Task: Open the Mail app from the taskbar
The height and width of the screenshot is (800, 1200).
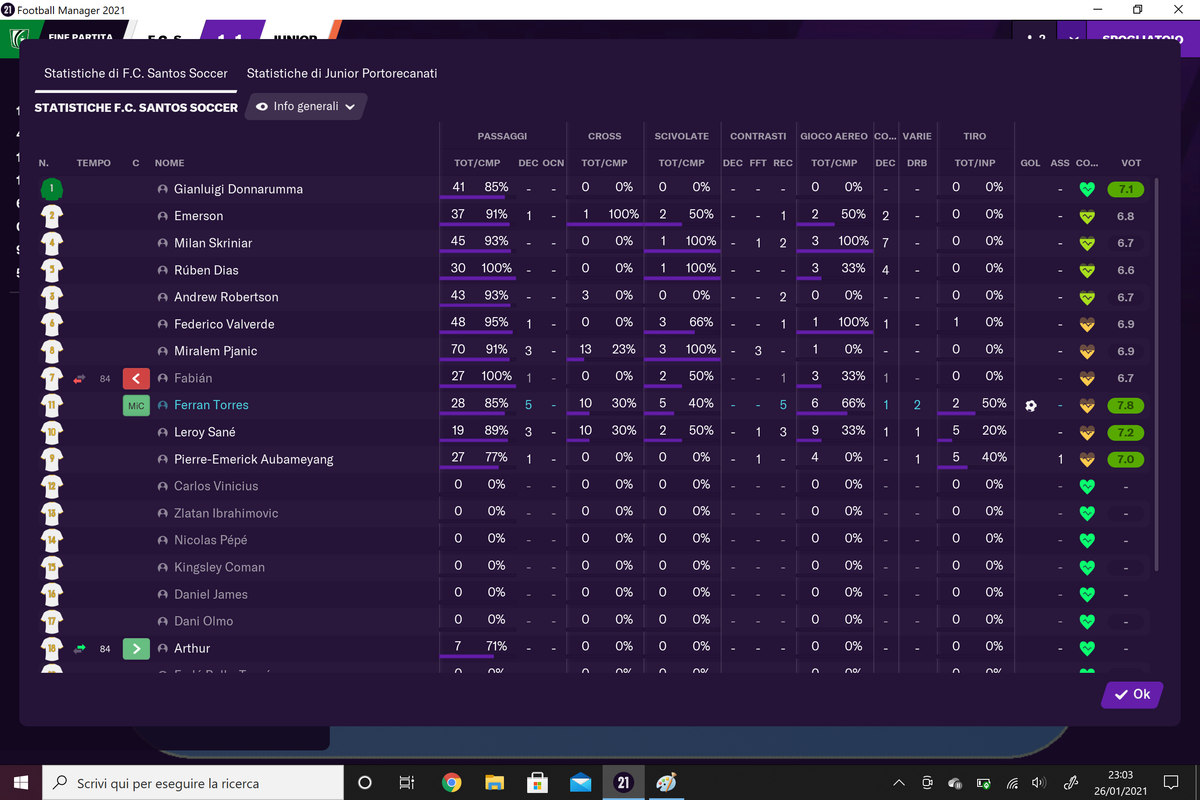Action: pos(580,783)
